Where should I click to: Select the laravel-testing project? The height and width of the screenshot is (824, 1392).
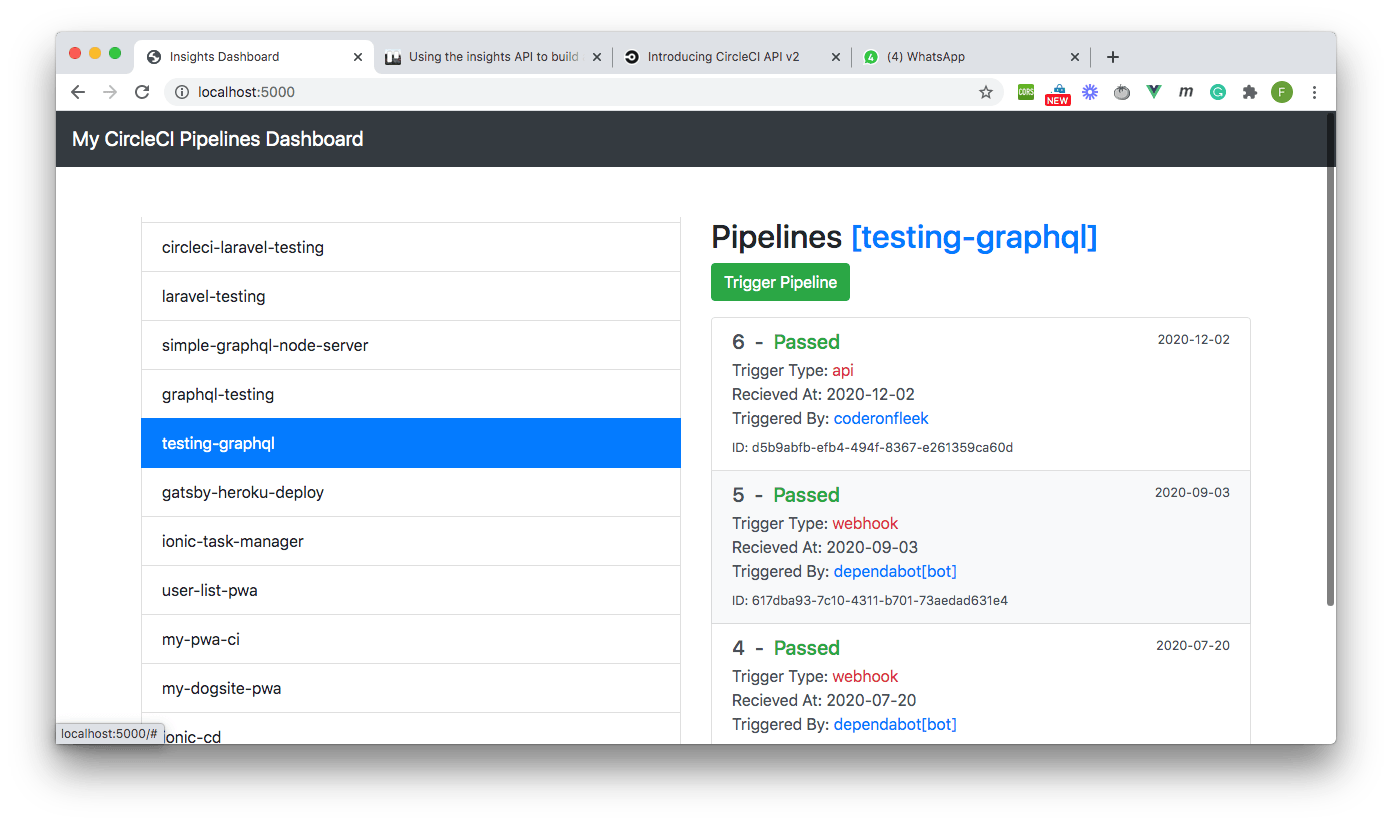tap(213, 296)
